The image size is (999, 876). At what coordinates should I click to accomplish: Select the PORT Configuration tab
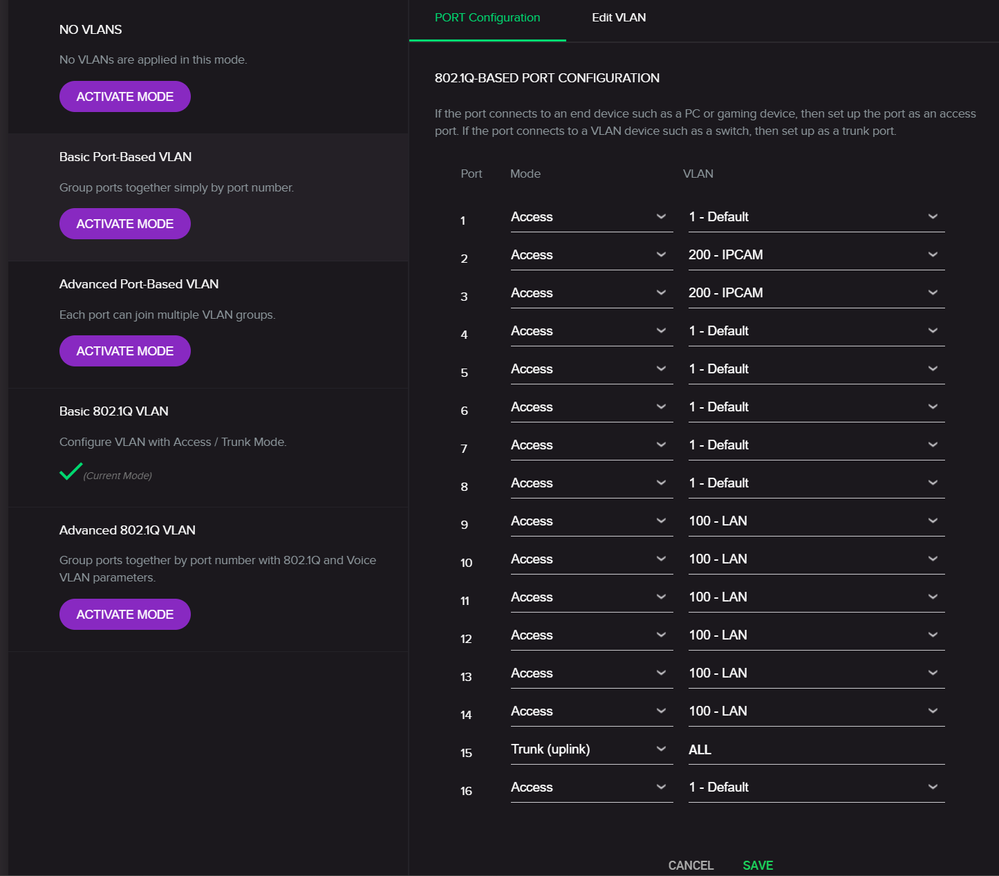pos(487,18)
